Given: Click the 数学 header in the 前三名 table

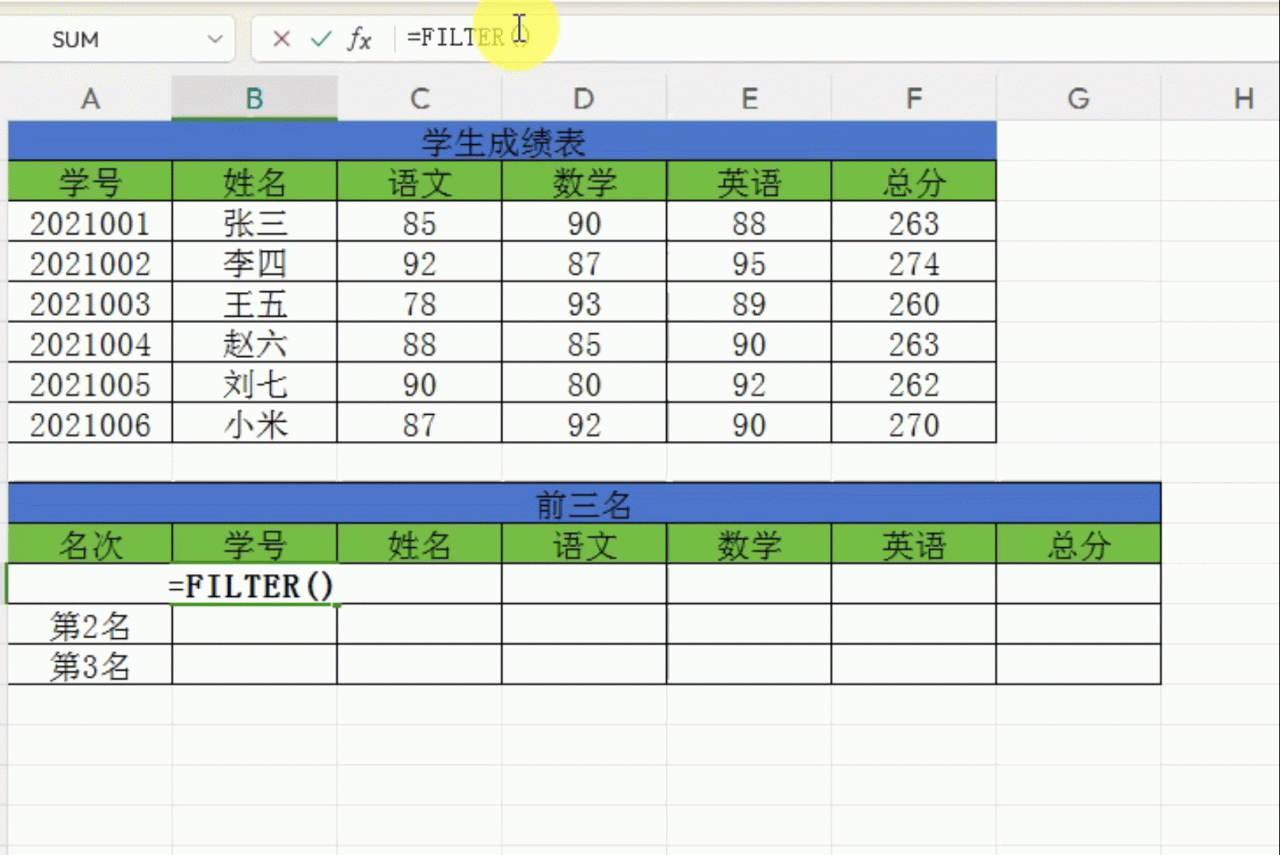Looking at the screenshot, I should [749, 544].
